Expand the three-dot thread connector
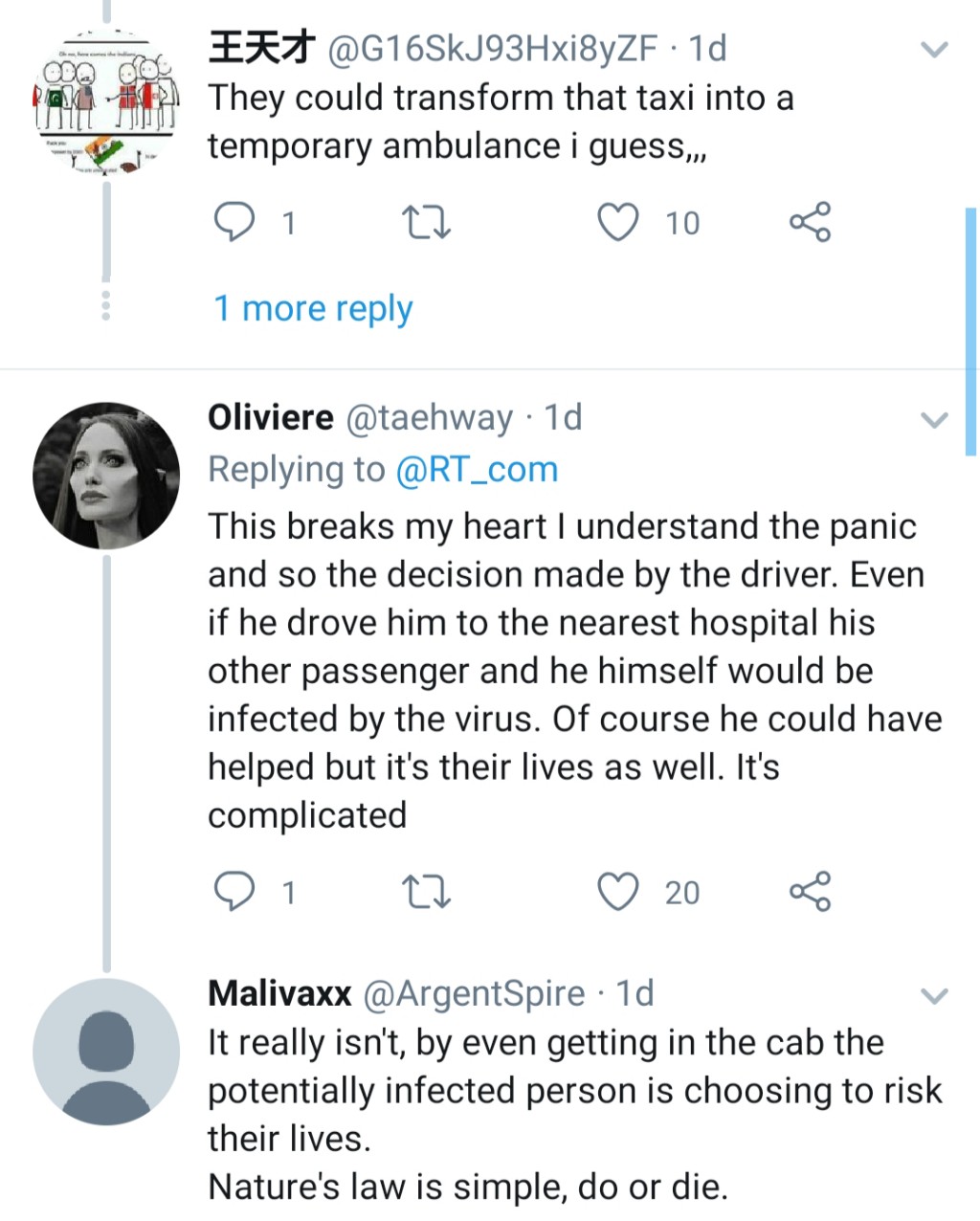Image resolution: width=980 pixels, height=1221 pixels. tap(106, 304)
